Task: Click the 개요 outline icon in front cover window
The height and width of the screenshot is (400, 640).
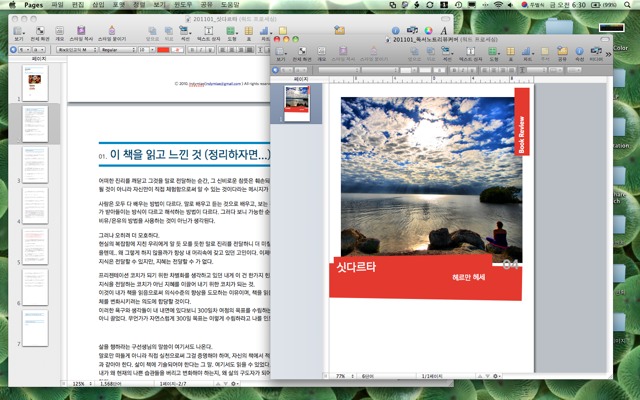Action: [x=322, y=51]
